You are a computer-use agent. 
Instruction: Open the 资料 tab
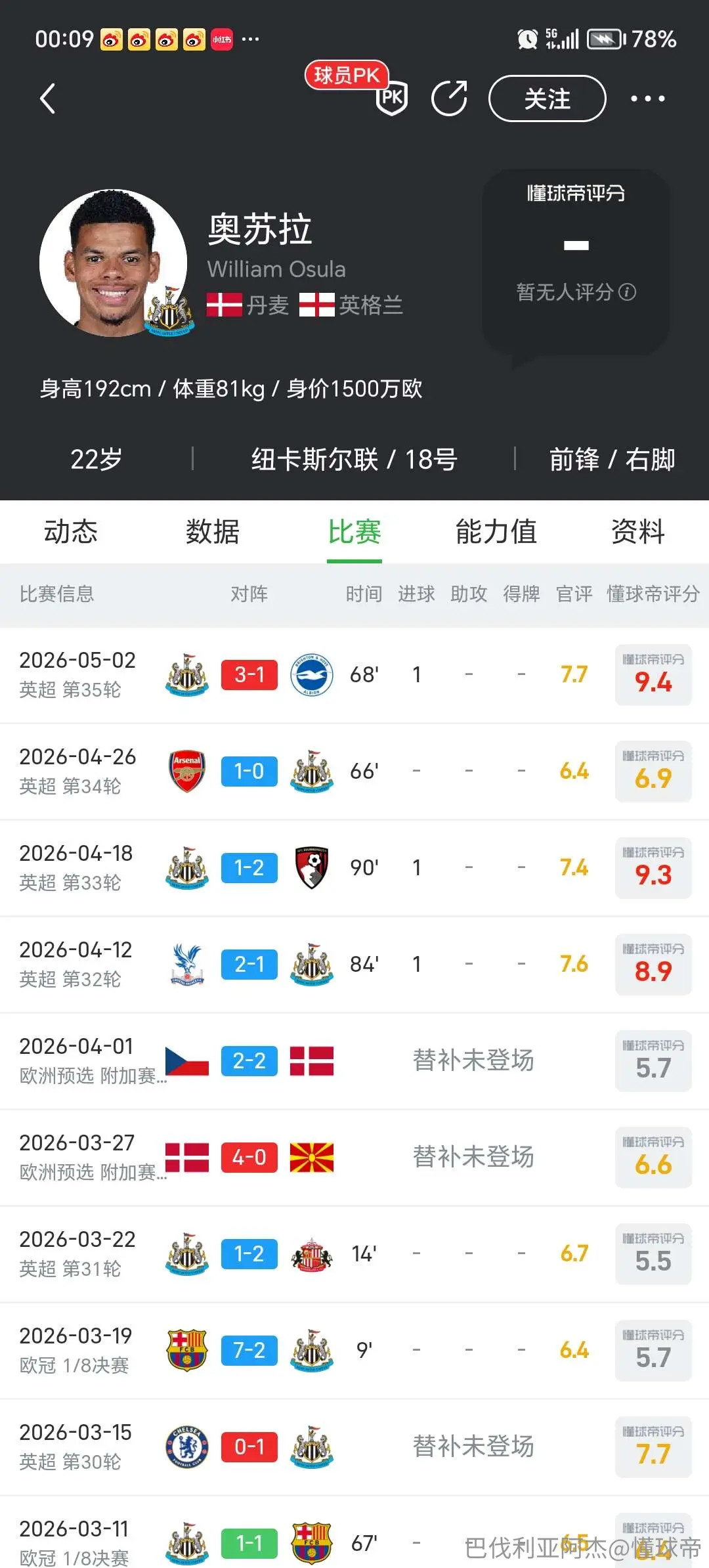point(637,531)
